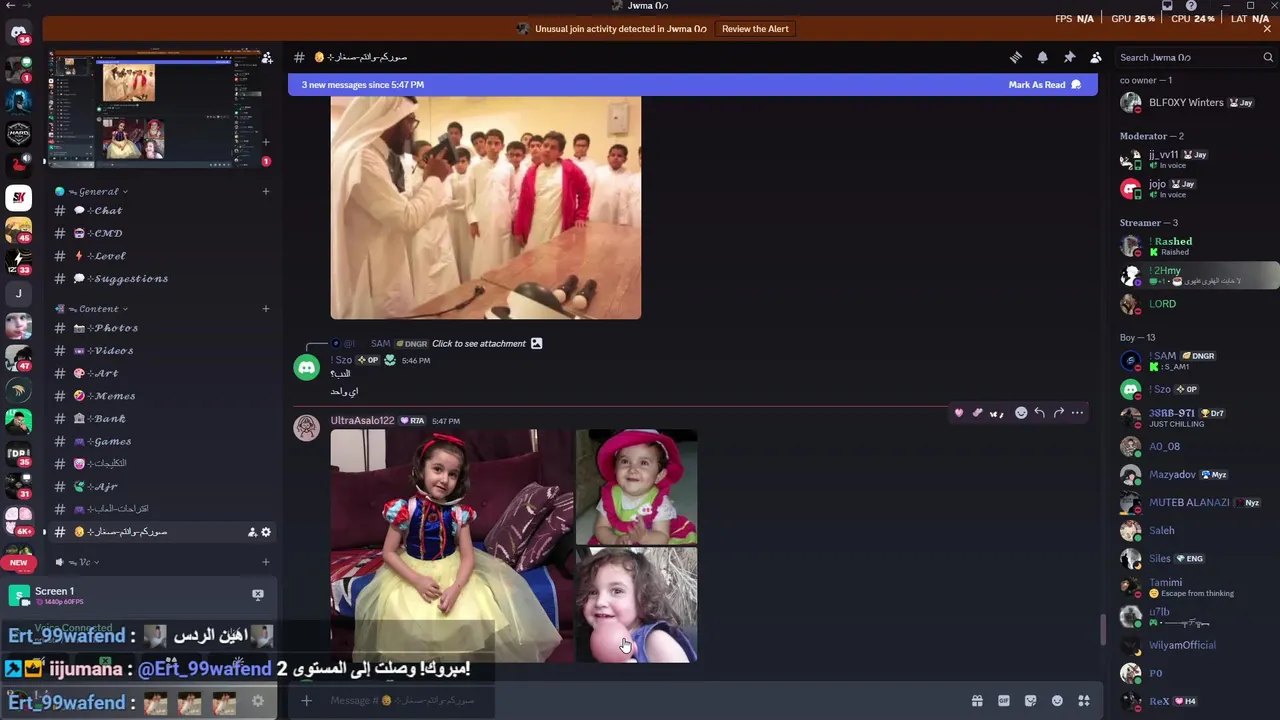Screen dimensions: 1280x720
Task: Click Review the Alert button
Action: coord(755,29)
